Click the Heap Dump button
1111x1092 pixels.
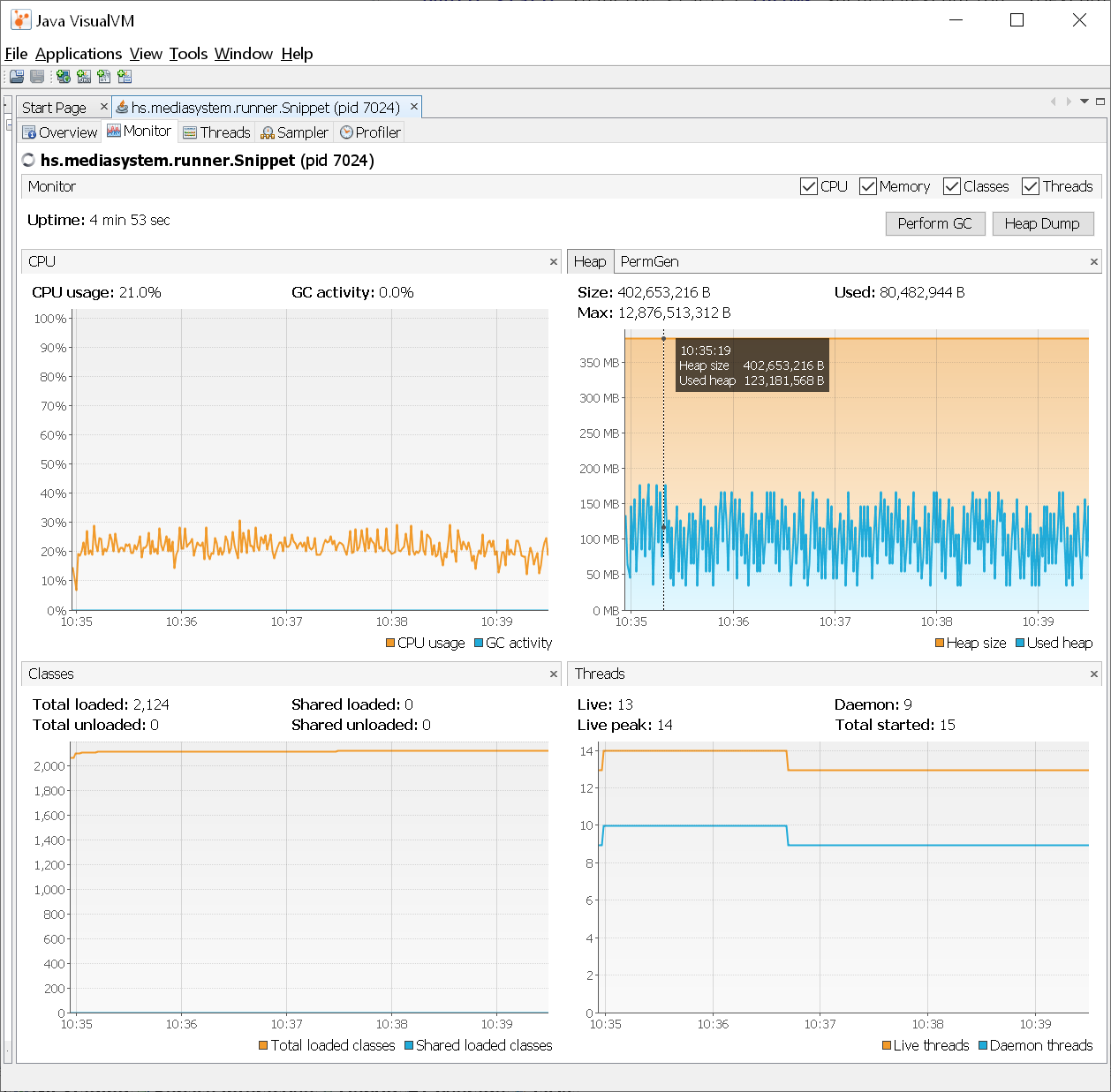point(1042,223)
